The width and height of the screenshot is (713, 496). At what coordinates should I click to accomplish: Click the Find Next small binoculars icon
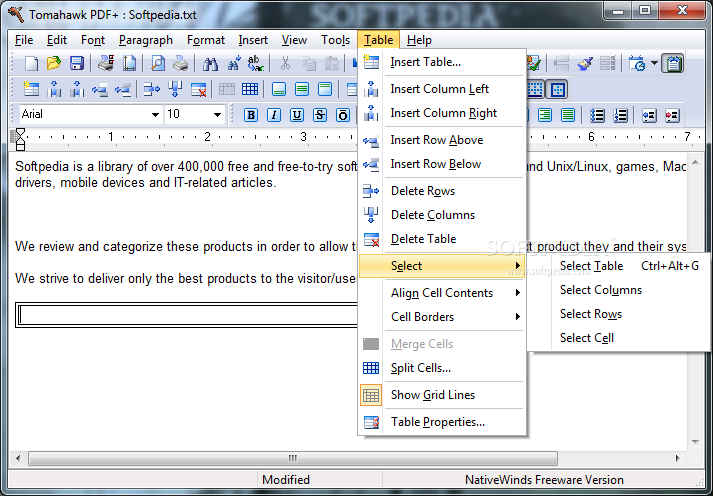(x=233, y=63)
